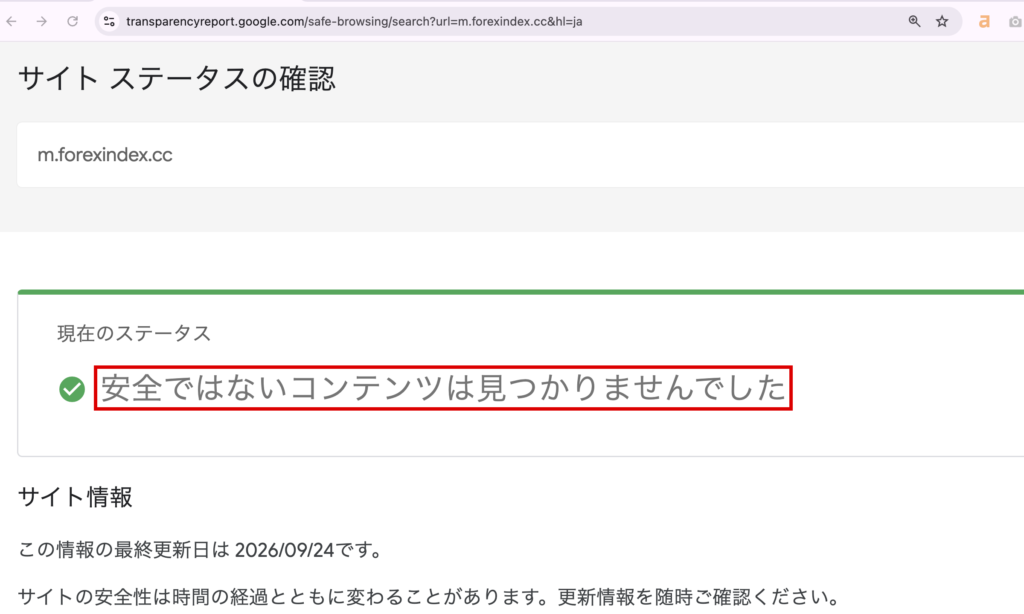Open site information icon in address bar
Screen dimensions: 1024x614
click(x=109, y=22)
